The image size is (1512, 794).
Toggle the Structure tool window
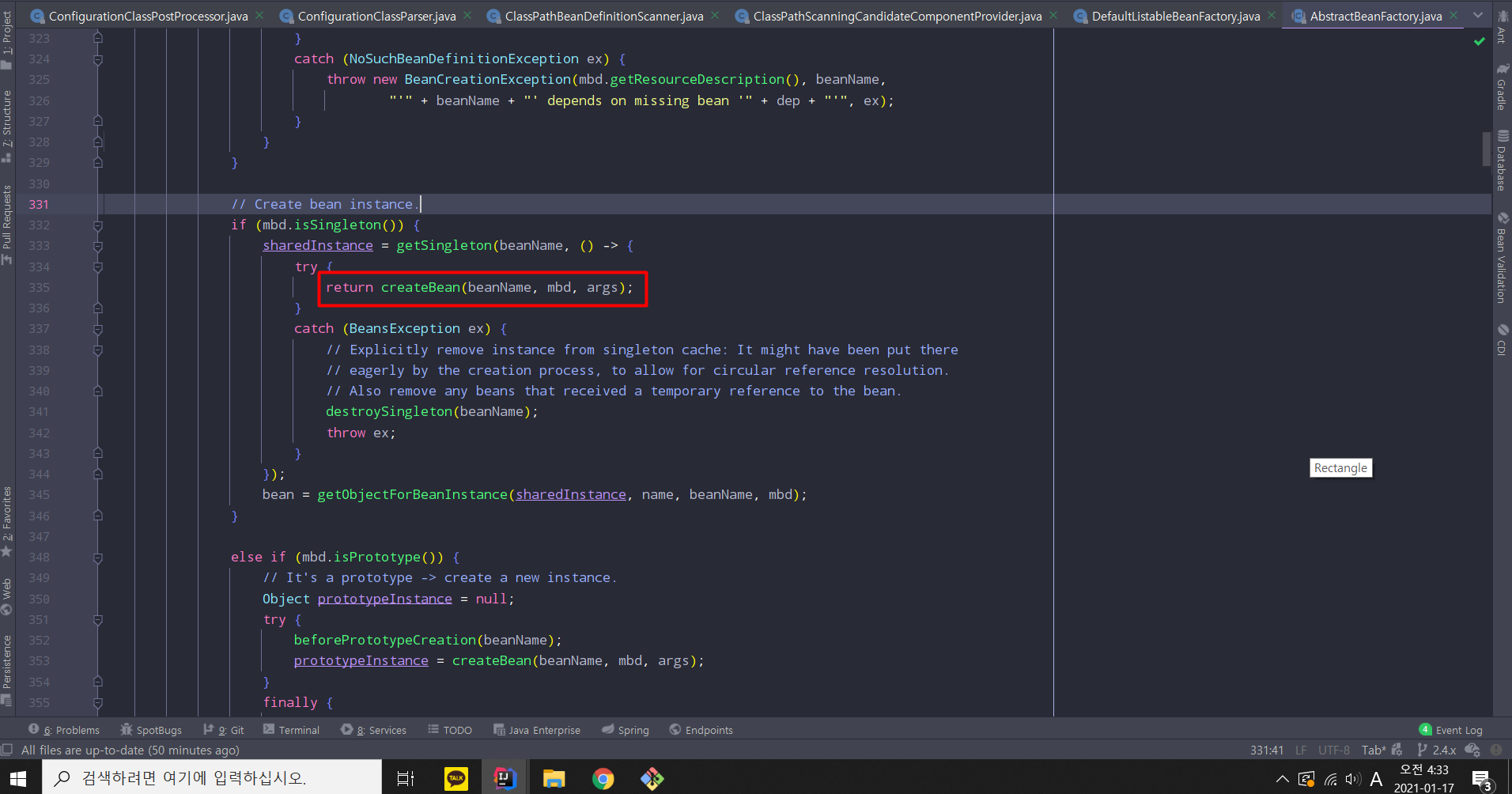point(7,126)
